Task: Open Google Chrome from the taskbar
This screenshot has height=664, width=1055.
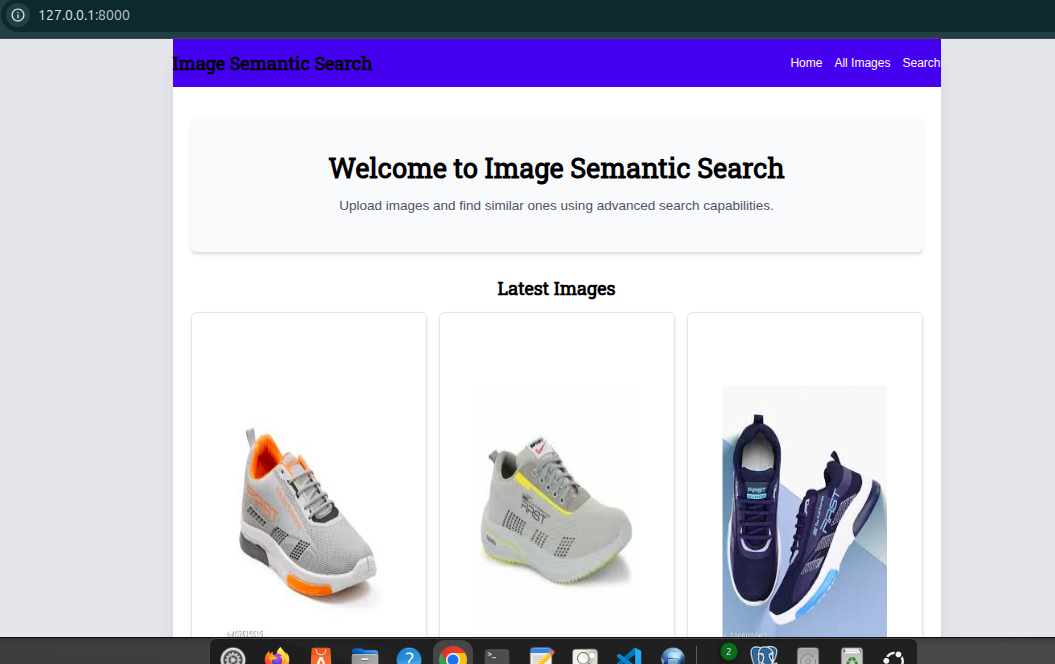Action: (x=453, y=655)
